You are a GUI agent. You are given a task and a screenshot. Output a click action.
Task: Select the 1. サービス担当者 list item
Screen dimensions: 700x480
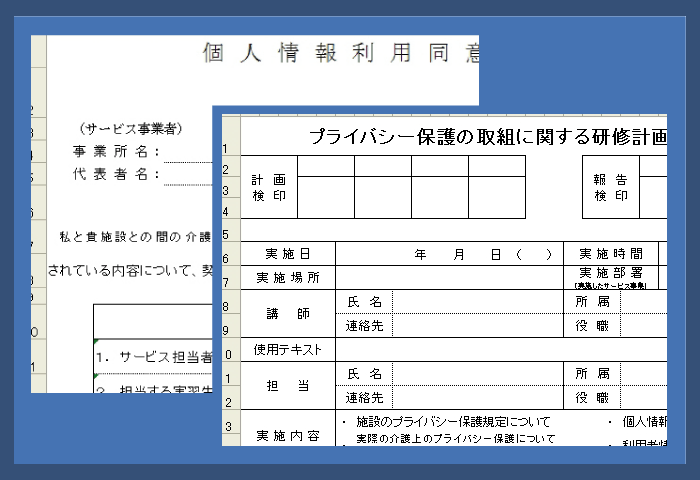coord(153,356)
